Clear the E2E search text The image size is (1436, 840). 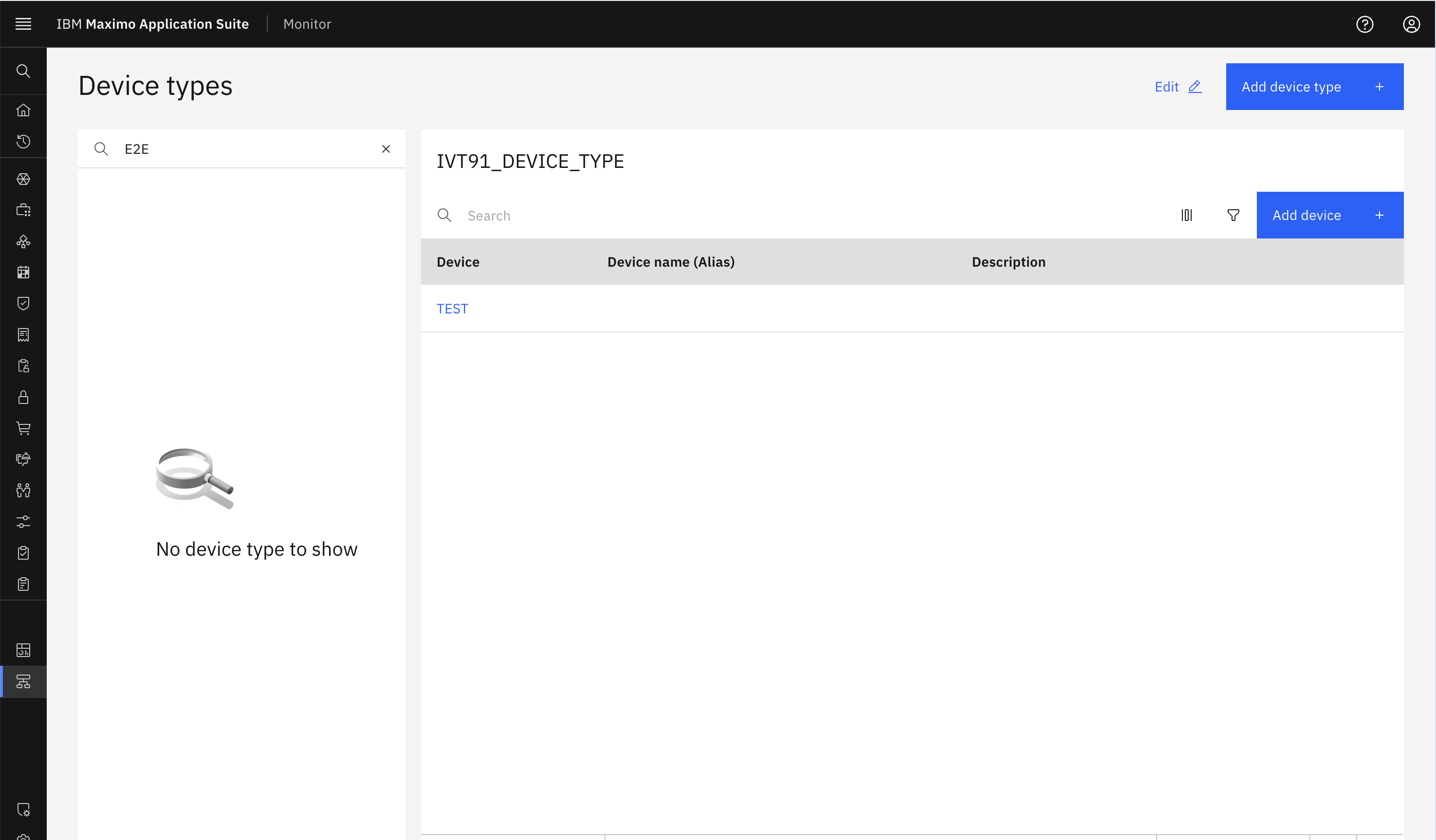[x=386, y=149]
